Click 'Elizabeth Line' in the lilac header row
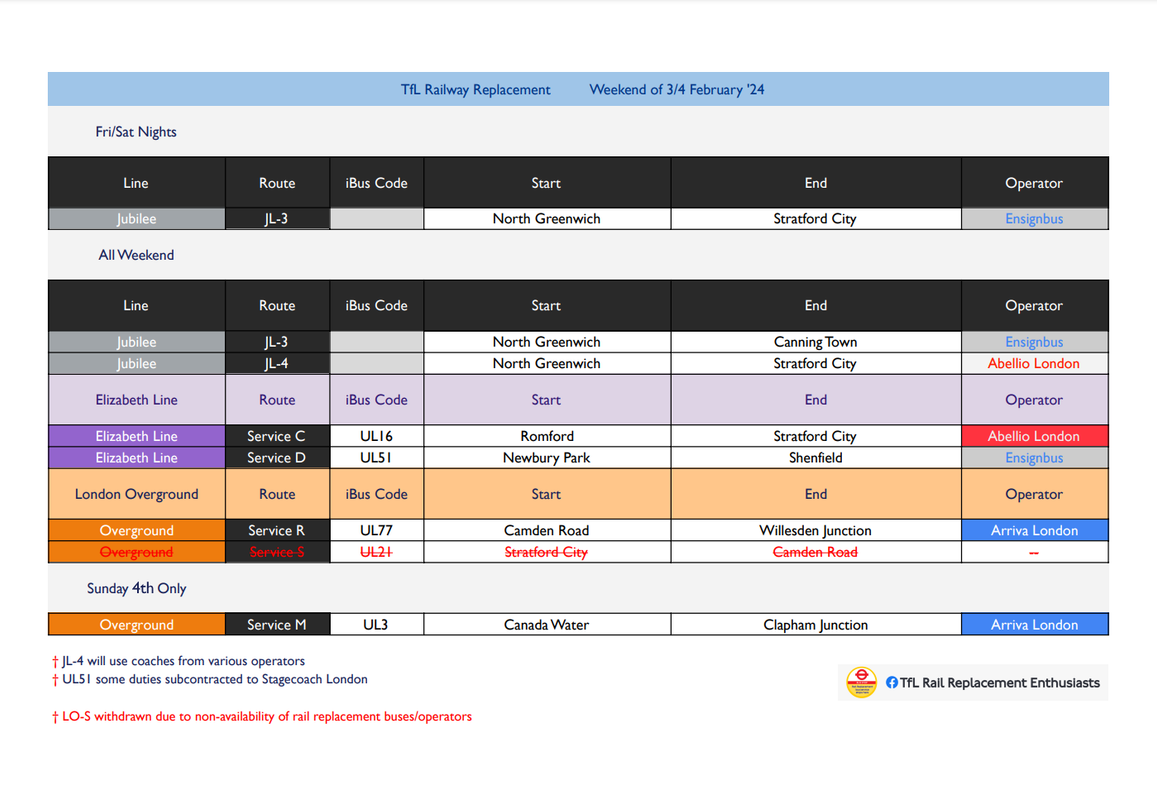1157x800 pixels. (137, 399)
